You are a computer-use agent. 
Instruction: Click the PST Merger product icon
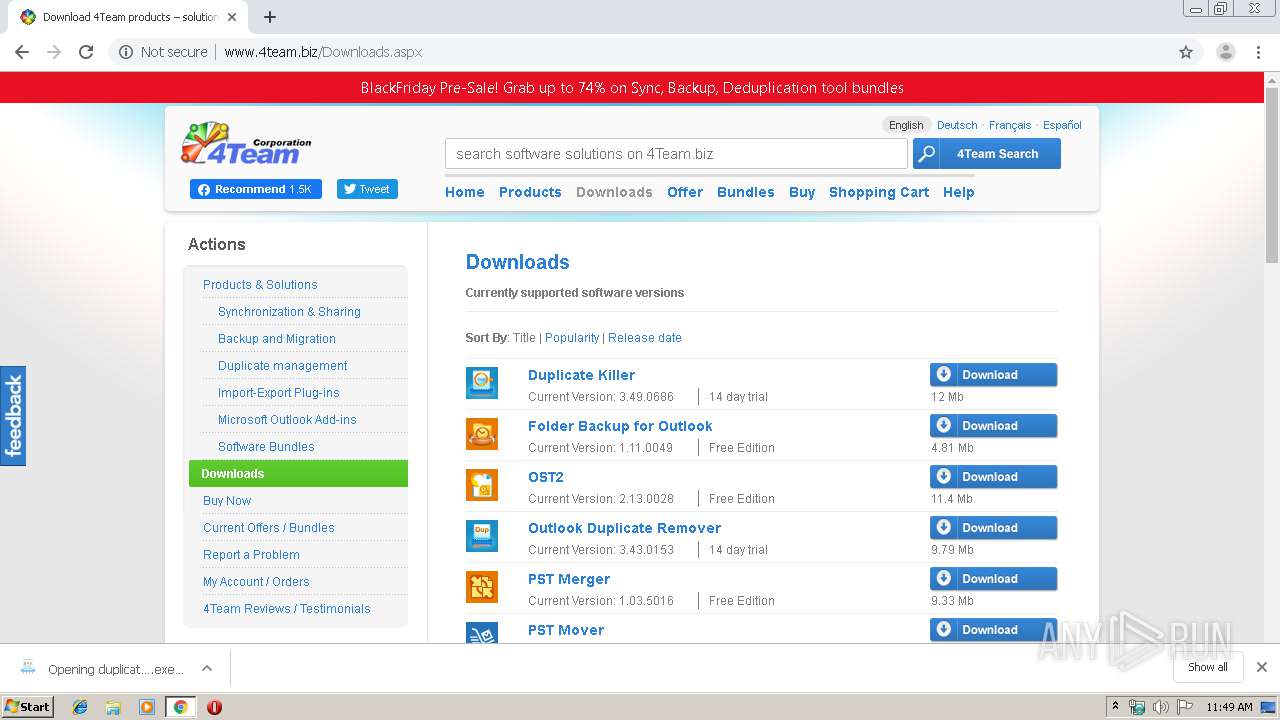(x=482, y=587)
